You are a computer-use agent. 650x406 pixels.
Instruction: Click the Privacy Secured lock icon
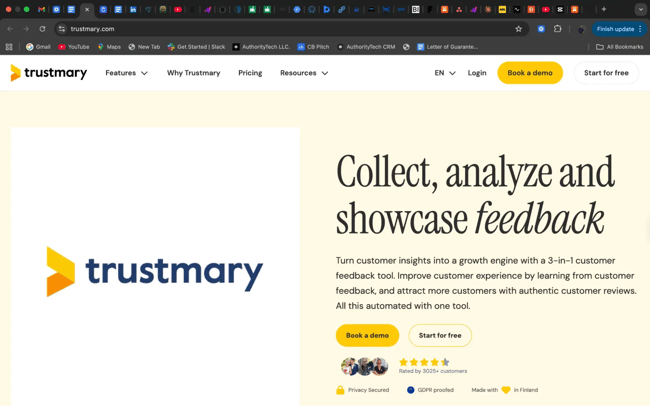[x=340, y=390]
